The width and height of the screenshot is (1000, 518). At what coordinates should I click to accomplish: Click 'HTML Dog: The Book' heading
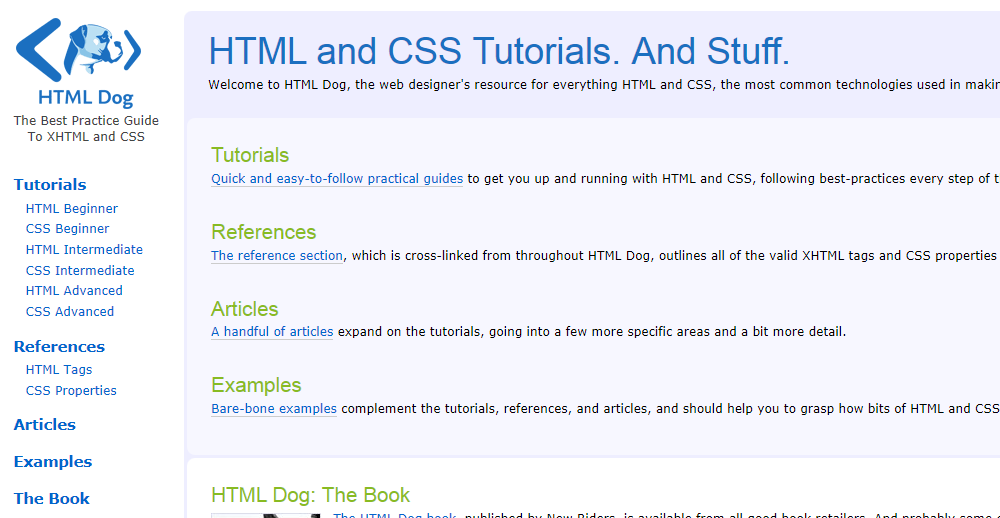click(x=311, y=495)
